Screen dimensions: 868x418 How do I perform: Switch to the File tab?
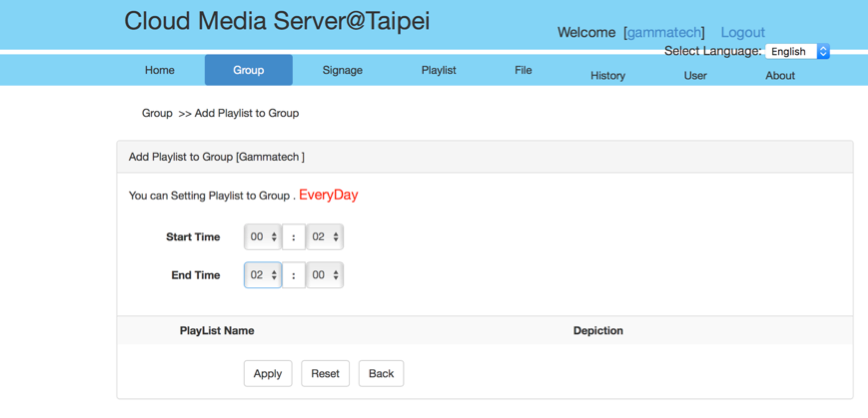[523, 70]
